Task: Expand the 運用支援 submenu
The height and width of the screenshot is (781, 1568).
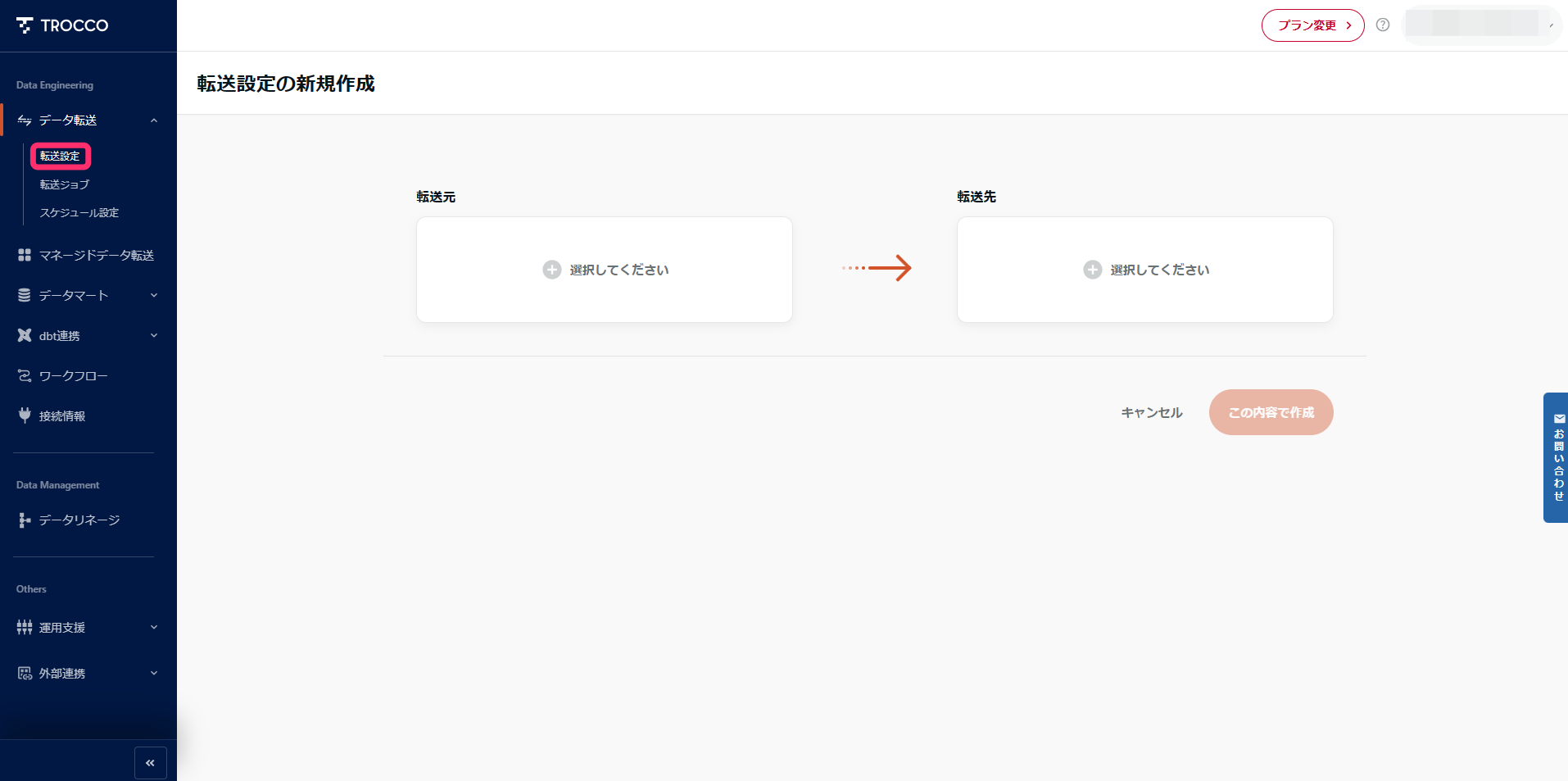Action: 153,627
